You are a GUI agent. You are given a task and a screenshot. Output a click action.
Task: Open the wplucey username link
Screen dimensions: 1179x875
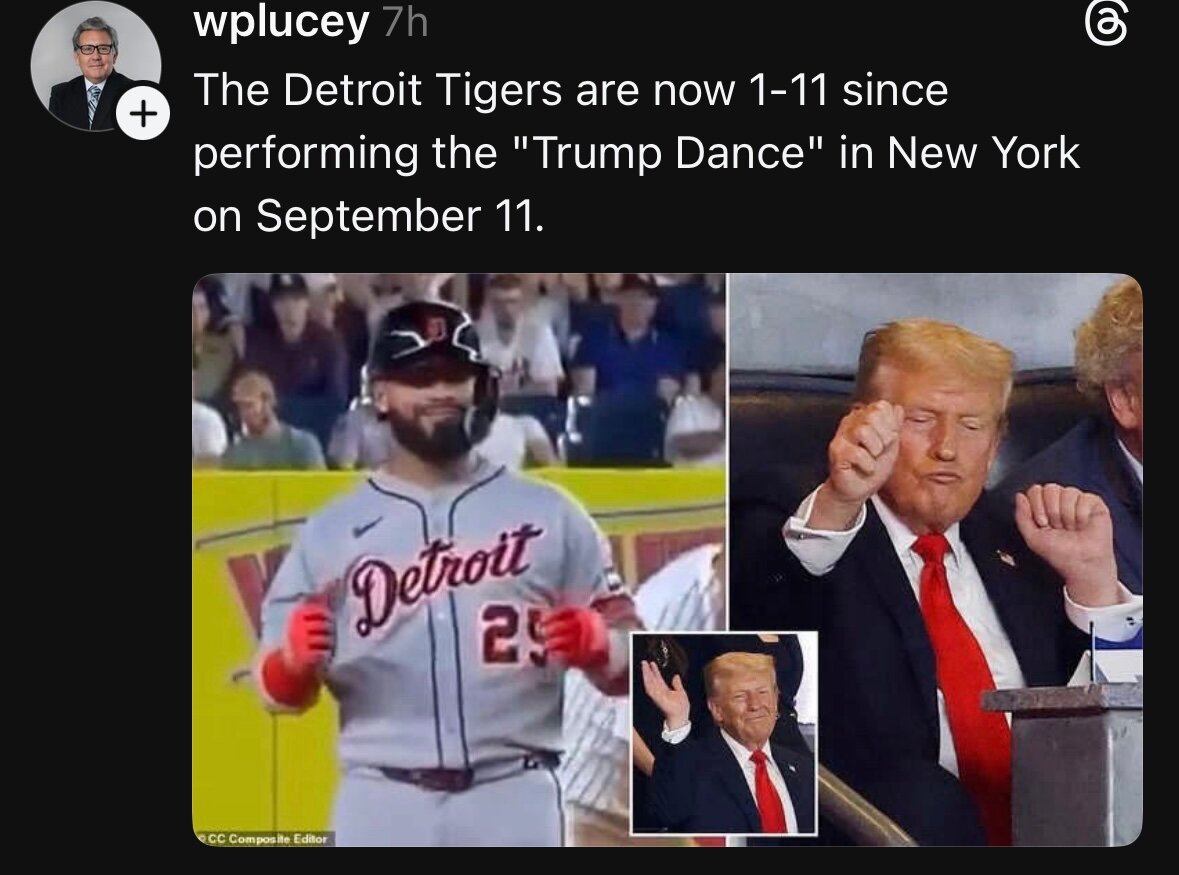[281, 22]
